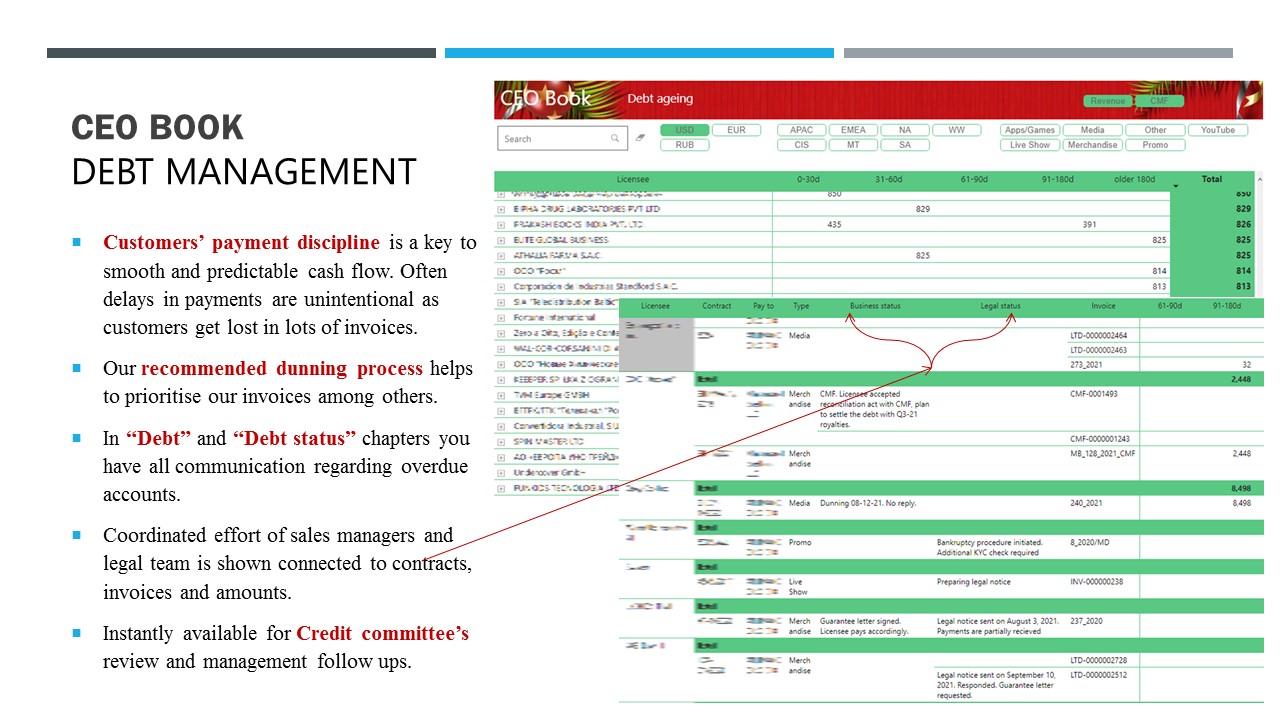Select the WW region filter
Image resolution: width=1280 pixels, height=720 pixels.
957,130
